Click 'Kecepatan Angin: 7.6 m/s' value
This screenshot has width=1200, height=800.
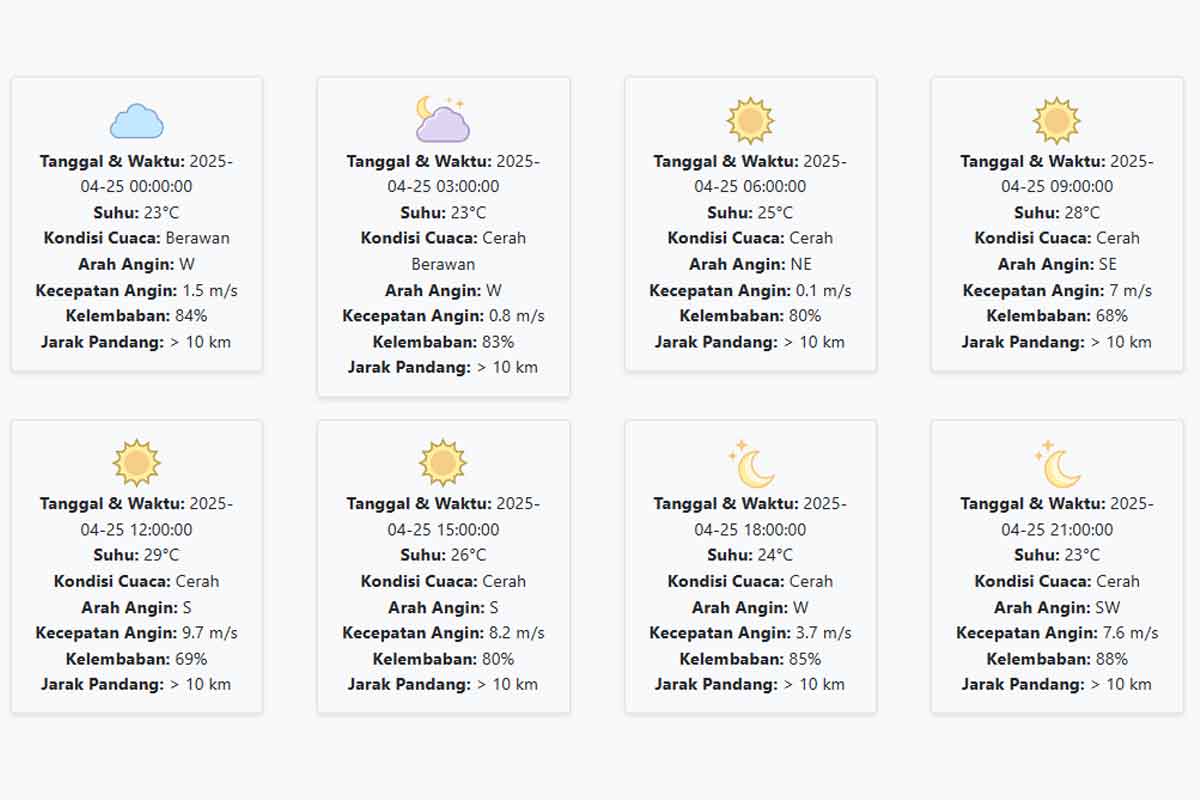pyautogui.click(x=1131, y=633)
